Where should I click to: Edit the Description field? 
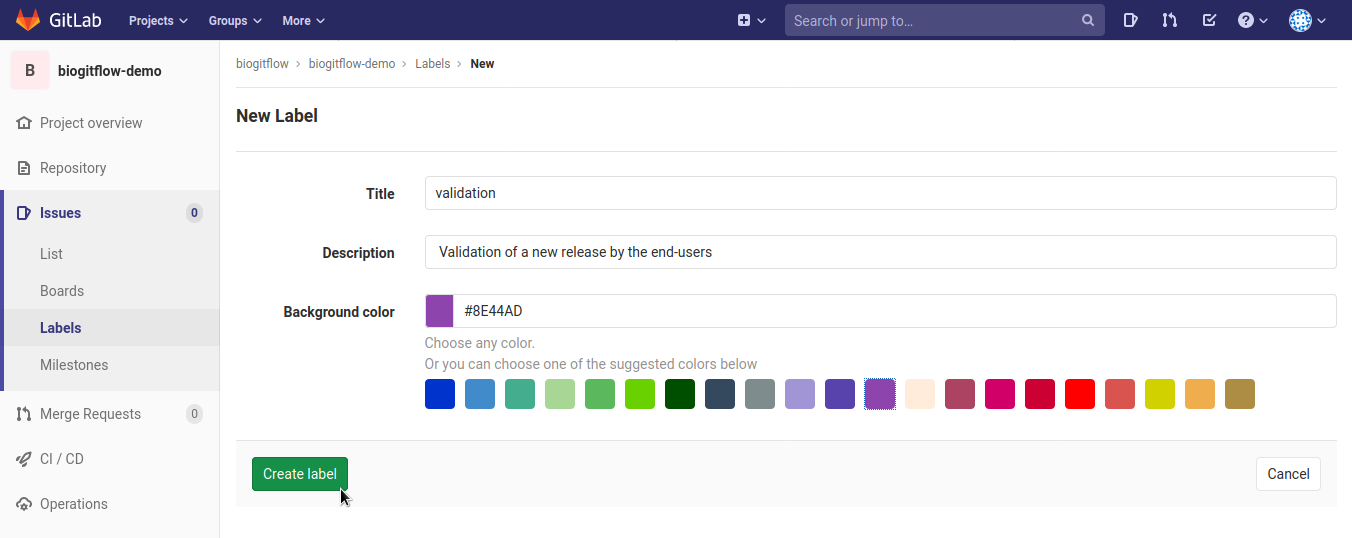click(880, 252)
